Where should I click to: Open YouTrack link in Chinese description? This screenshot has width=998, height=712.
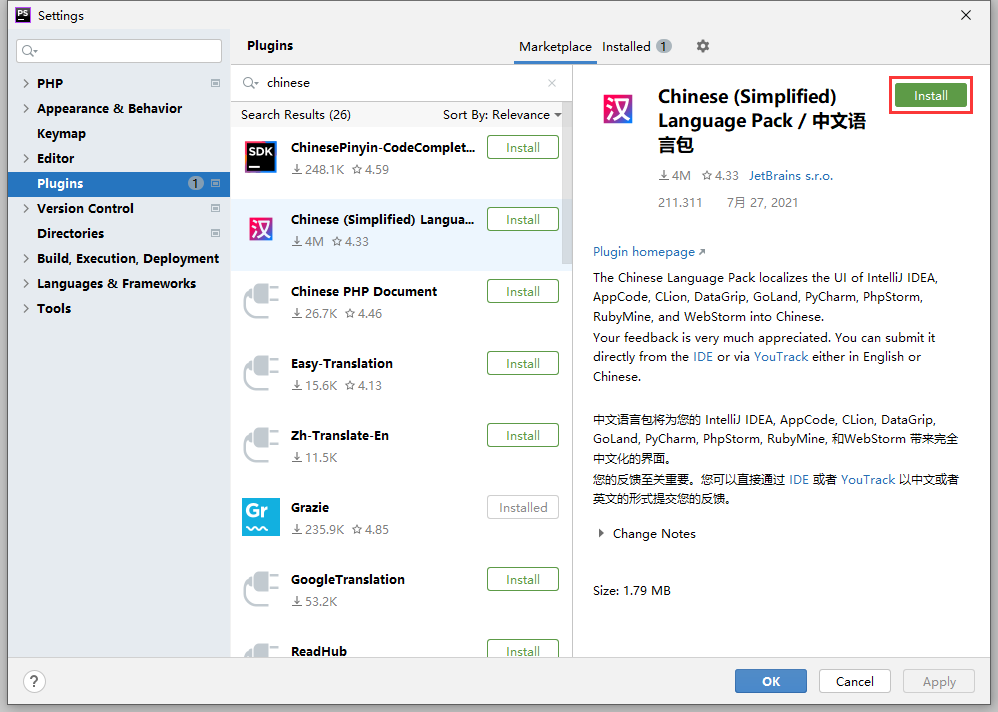868,479
